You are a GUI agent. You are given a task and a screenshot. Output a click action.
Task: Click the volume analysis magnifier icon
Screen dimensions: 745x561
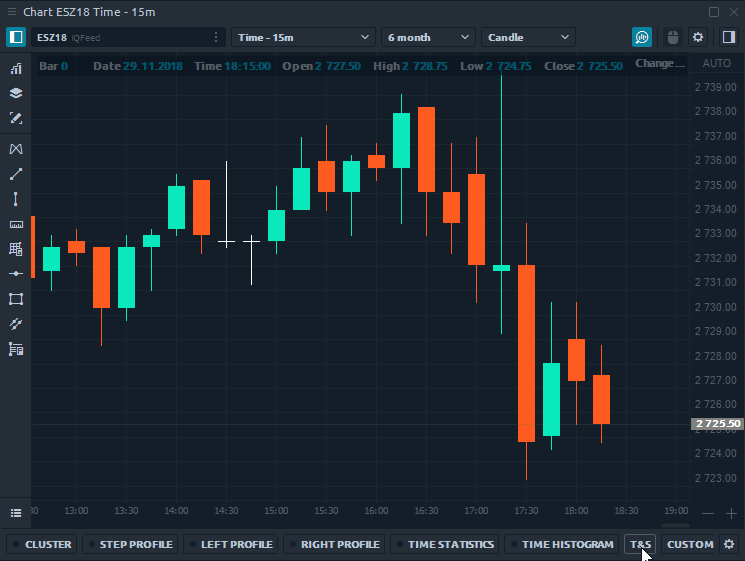pyautogui.click(x=642, y=37)
